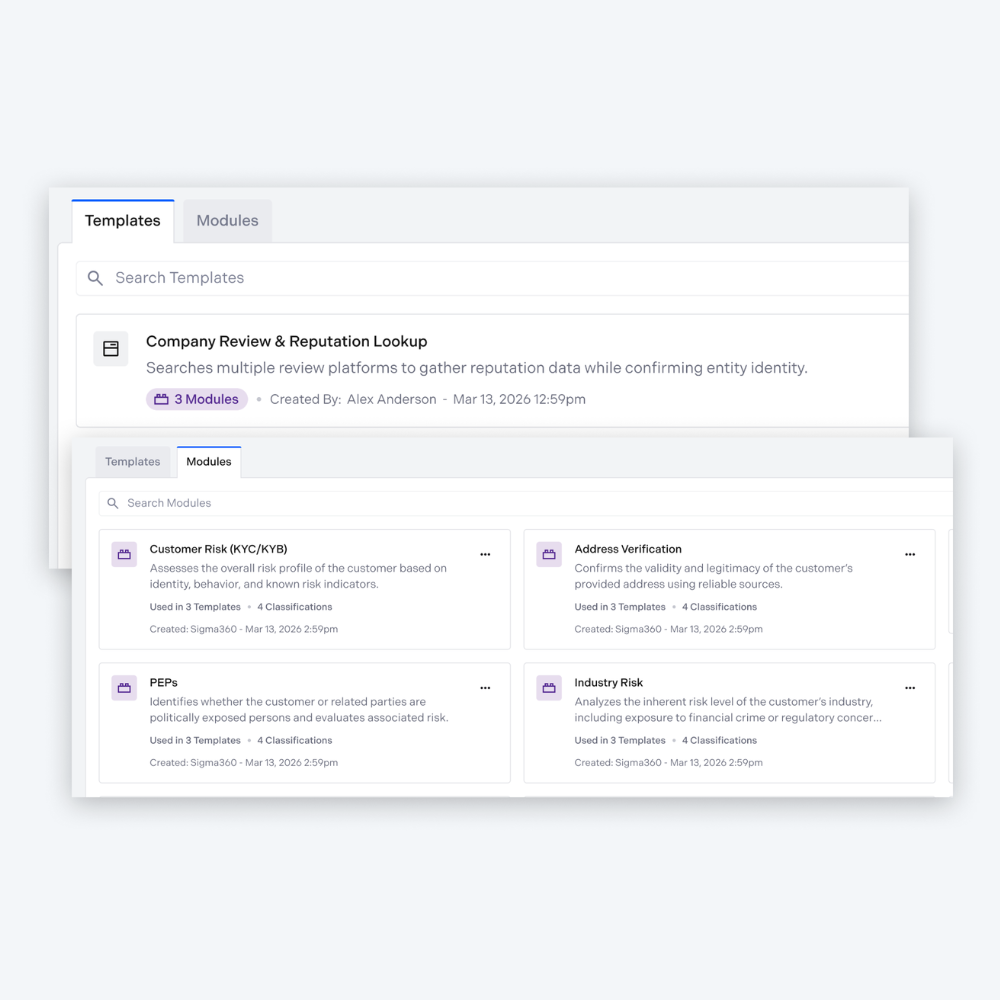The width and height of the screenshot is (1000, 1000).
Task: Click '4 Classifications' on Address Verification card
Action: [719, 607]
